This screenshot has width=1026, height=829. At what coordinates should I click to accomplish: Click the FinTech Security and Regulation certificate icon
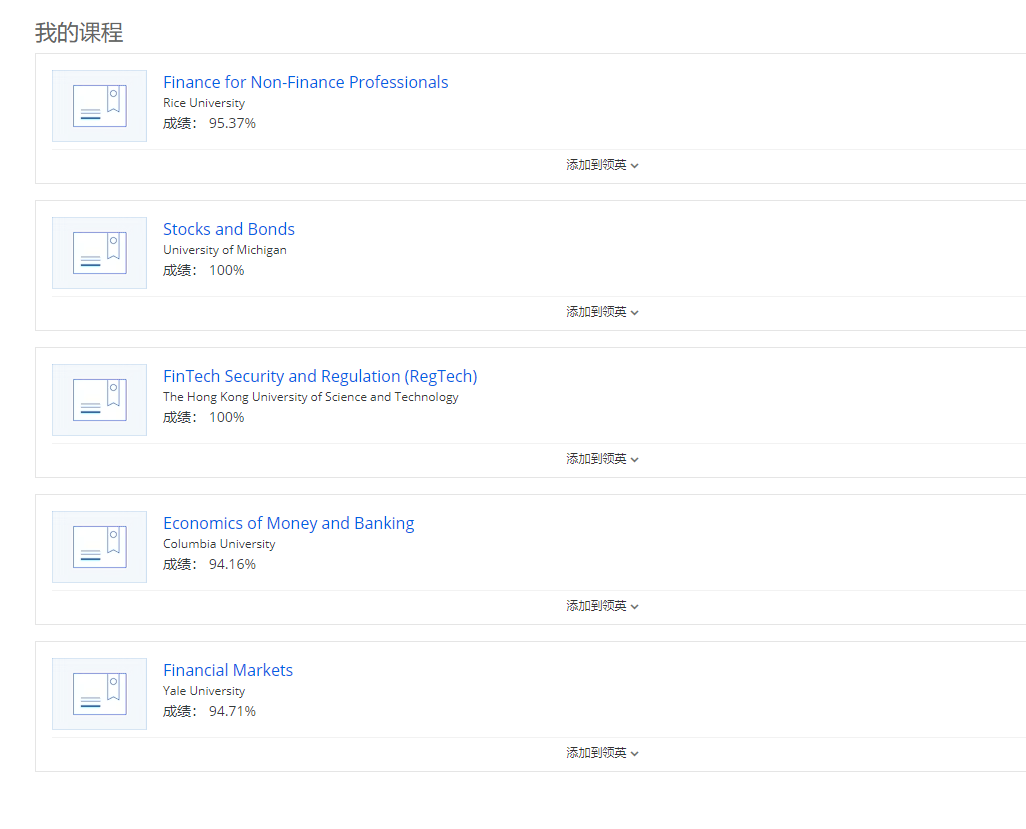99,400
